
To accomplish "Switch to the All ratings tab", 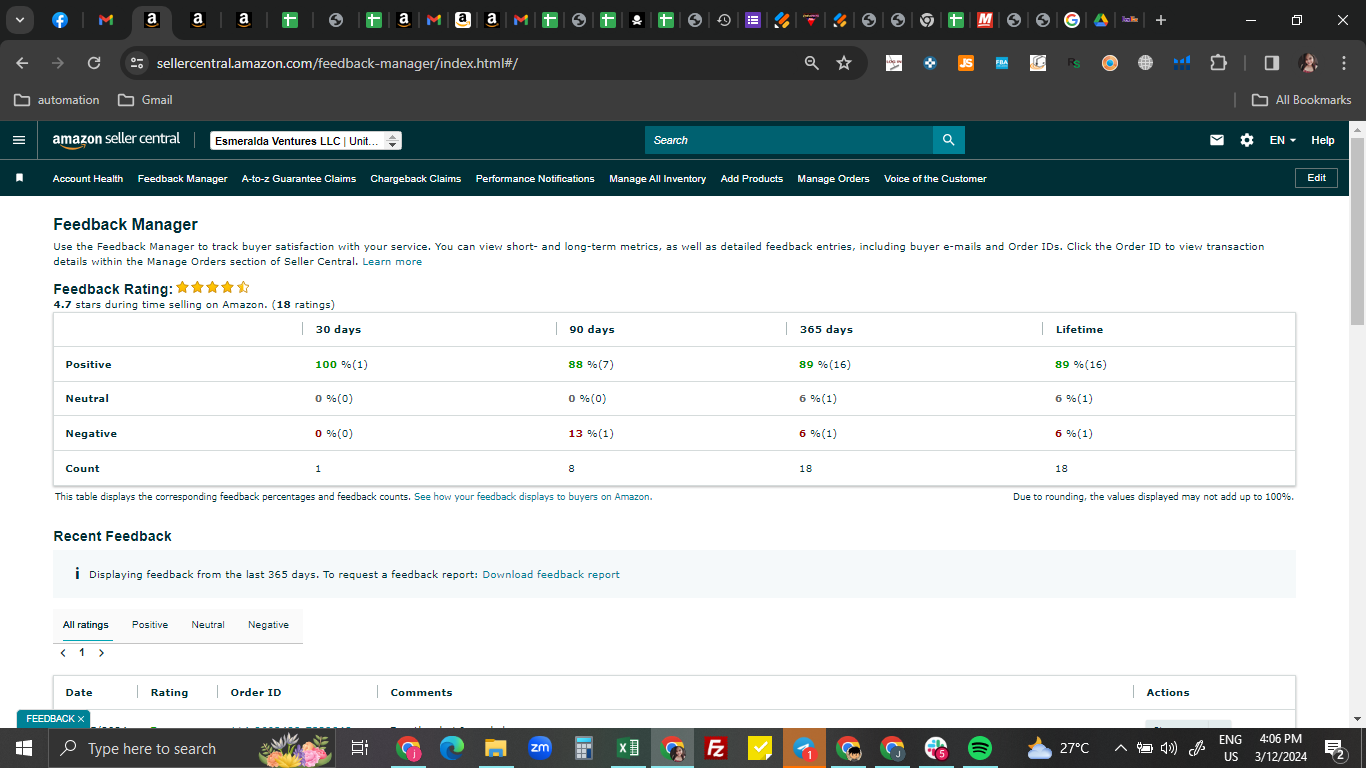I will pyautogui.click(x=86, y=625).
